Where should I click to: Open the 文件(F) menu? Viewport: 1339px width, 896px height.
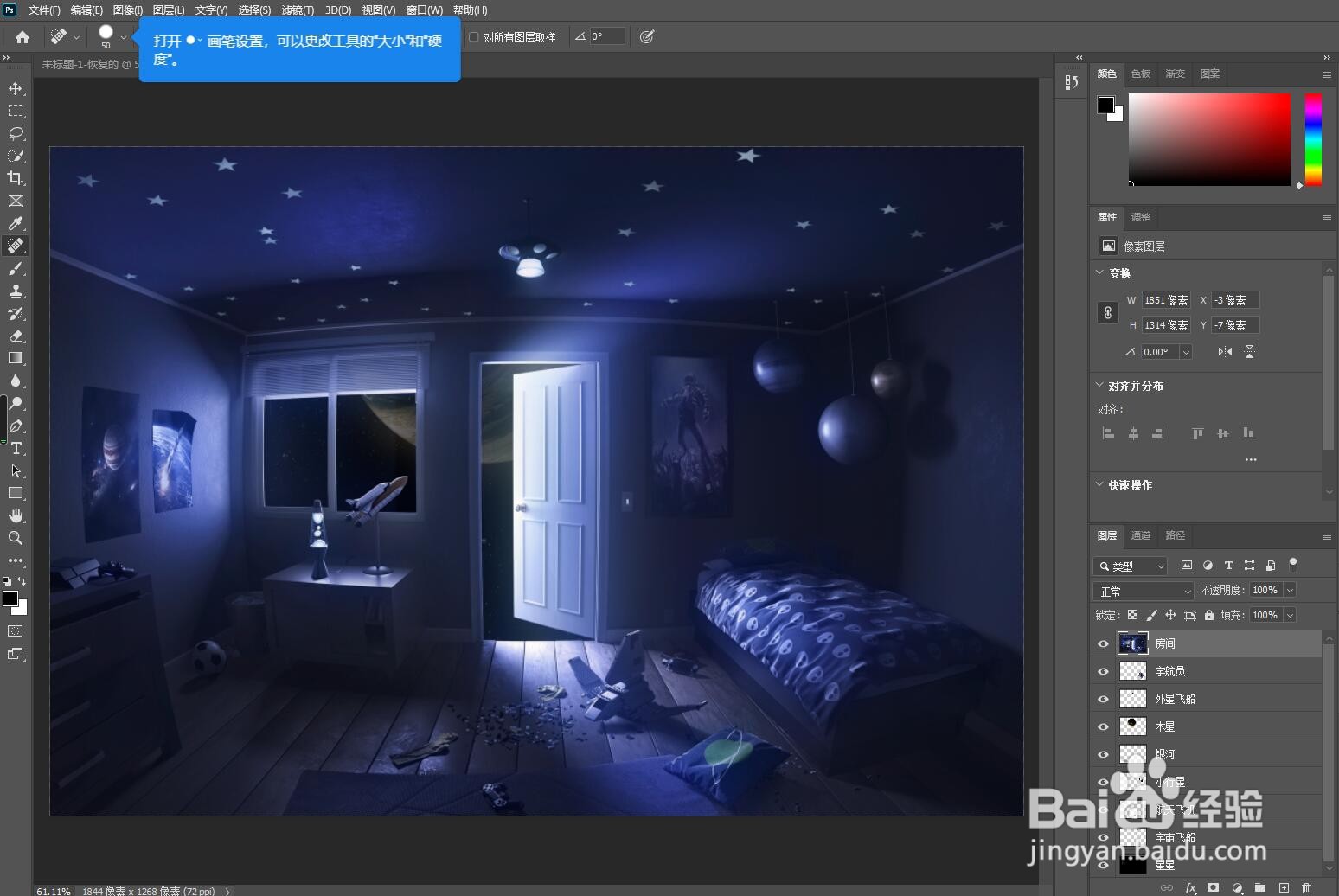pos(44,10)
